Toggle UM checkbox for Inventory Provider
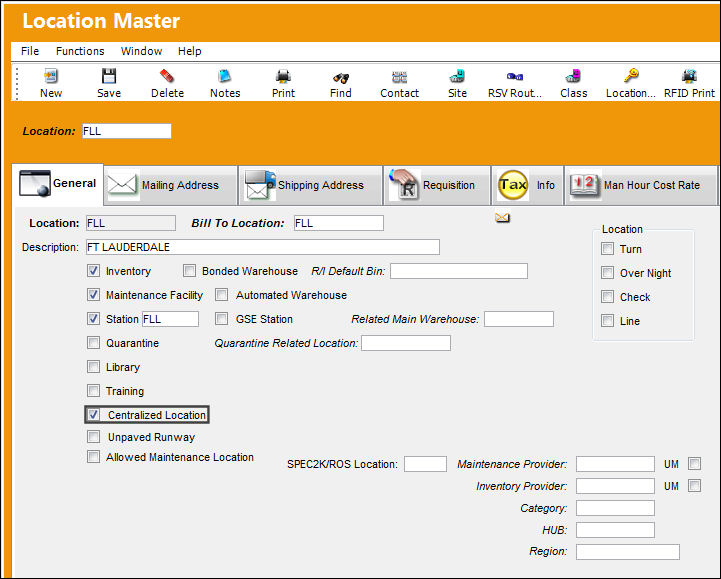Viewport: 721px width, 579px height. tap(694, 486)
